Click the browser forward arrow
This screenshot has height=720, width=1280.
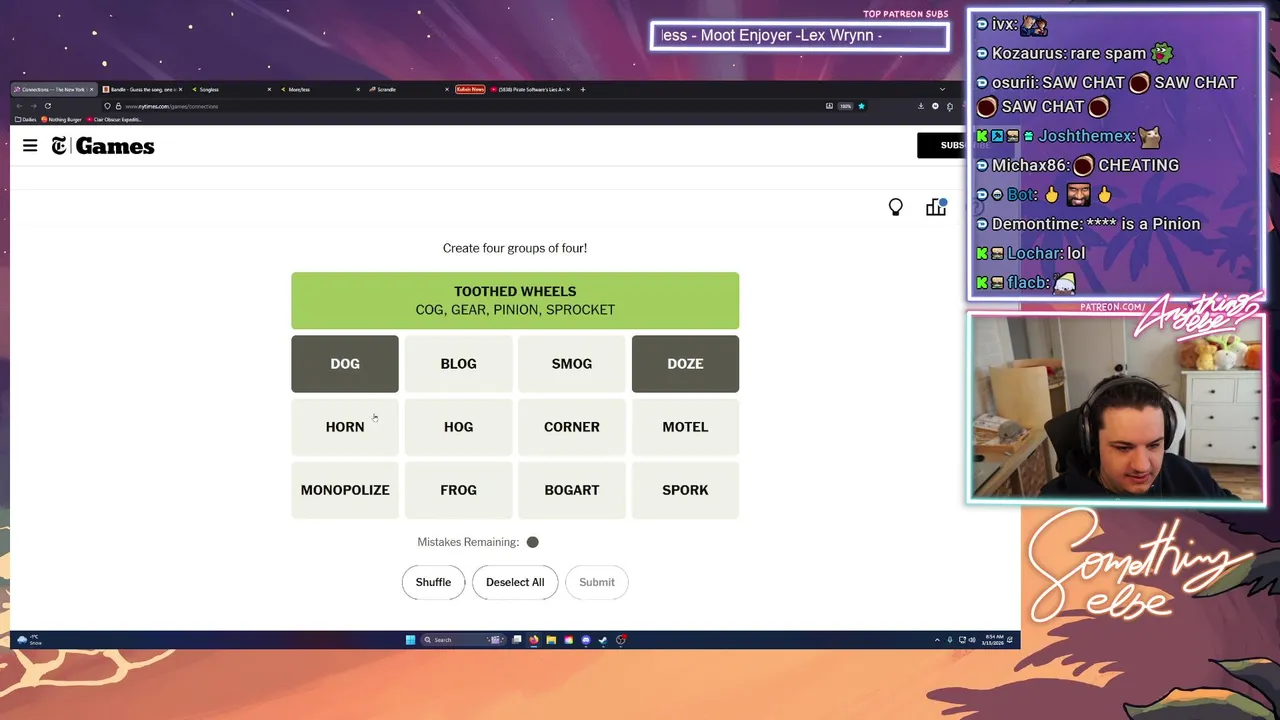coord(33,106)
